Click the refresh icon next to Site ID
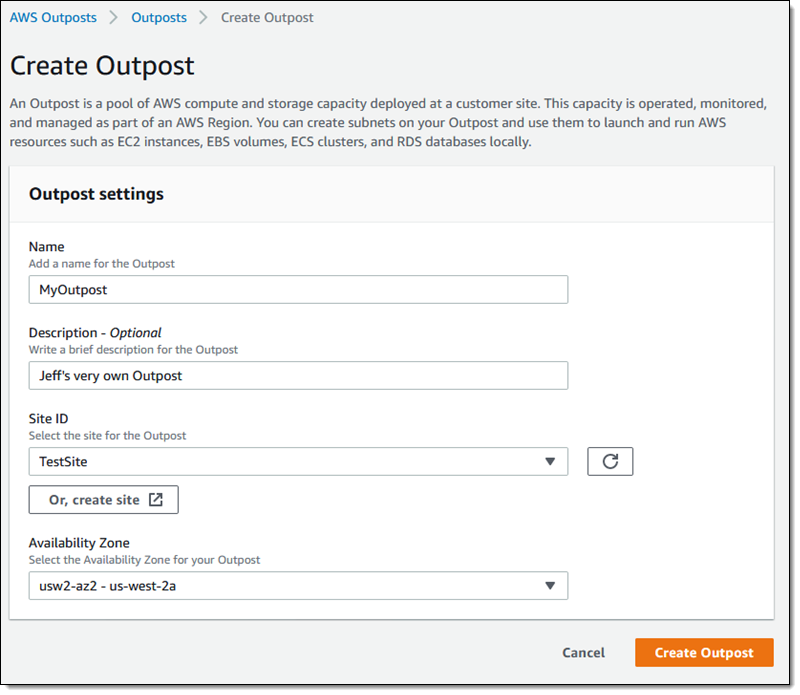 click(610, 461)
